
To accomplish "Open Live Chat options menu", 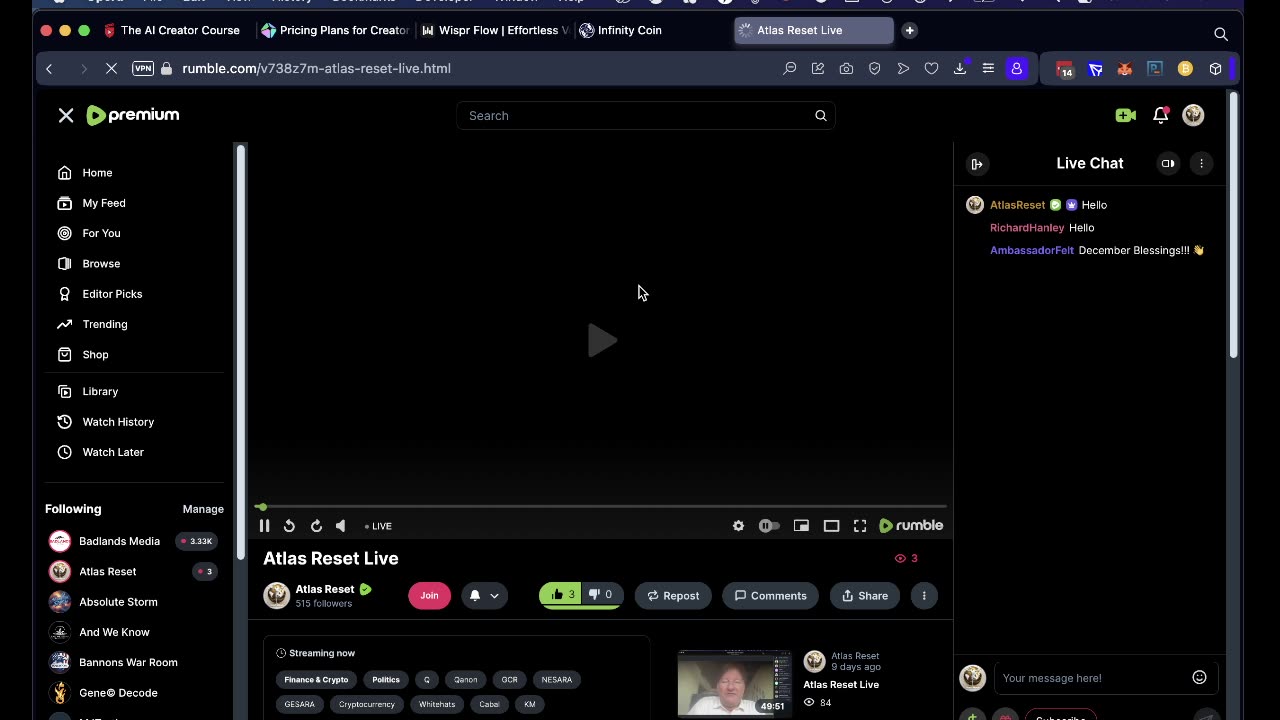I will click(1201, 164).
